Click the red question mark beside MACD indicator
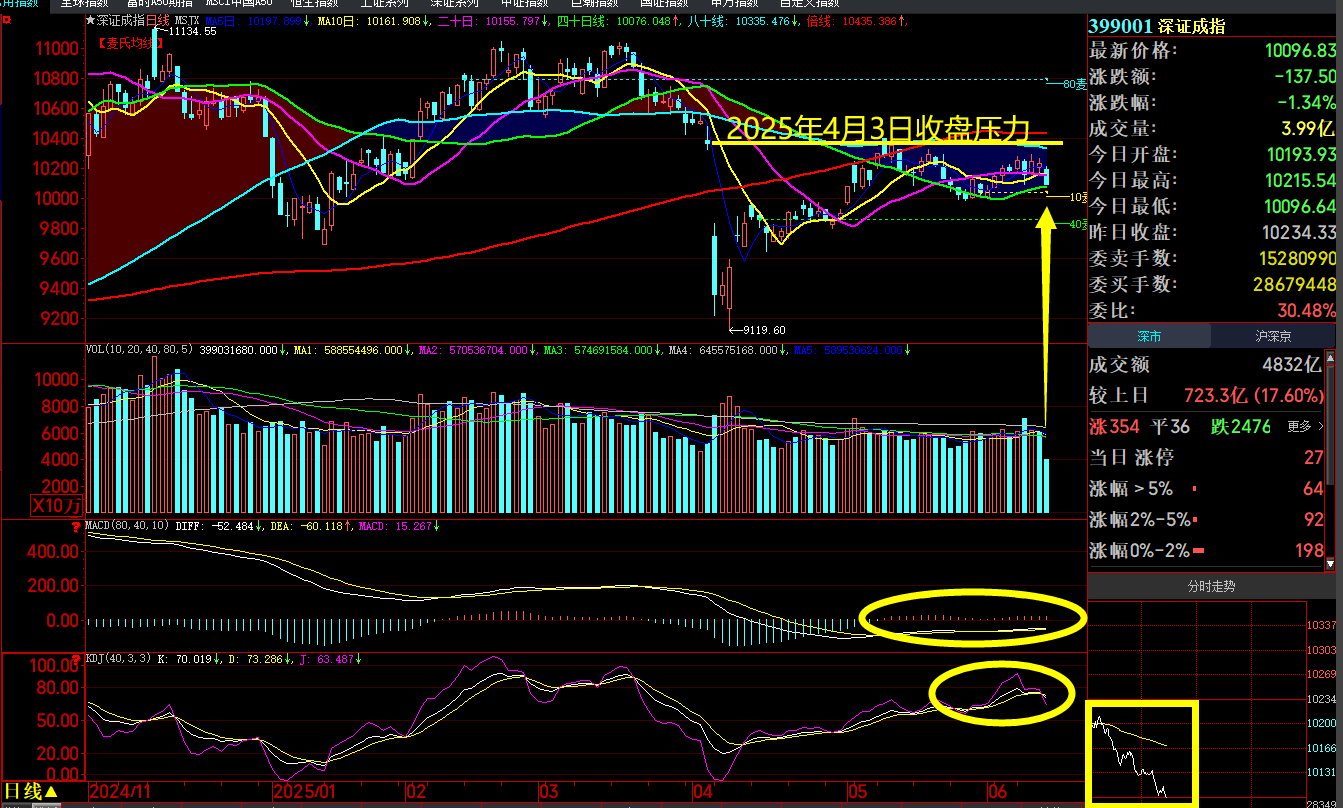This screenshot has width=1343, height=808. tap(75, 525)
